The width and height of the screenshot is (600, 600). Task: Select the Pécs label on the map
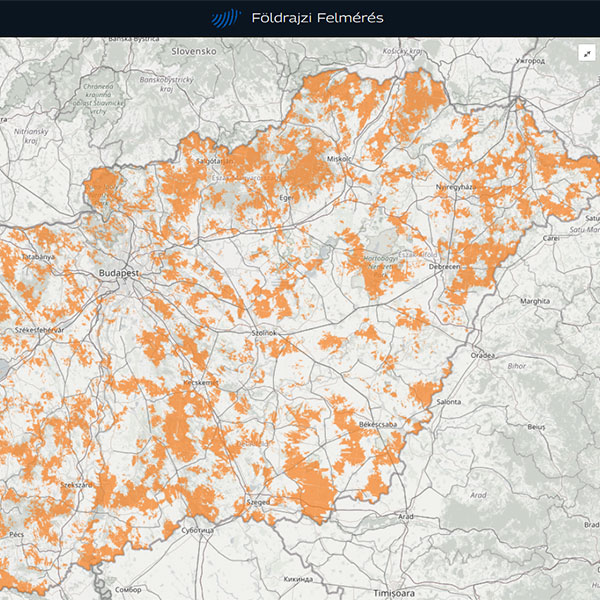(18, 535)
